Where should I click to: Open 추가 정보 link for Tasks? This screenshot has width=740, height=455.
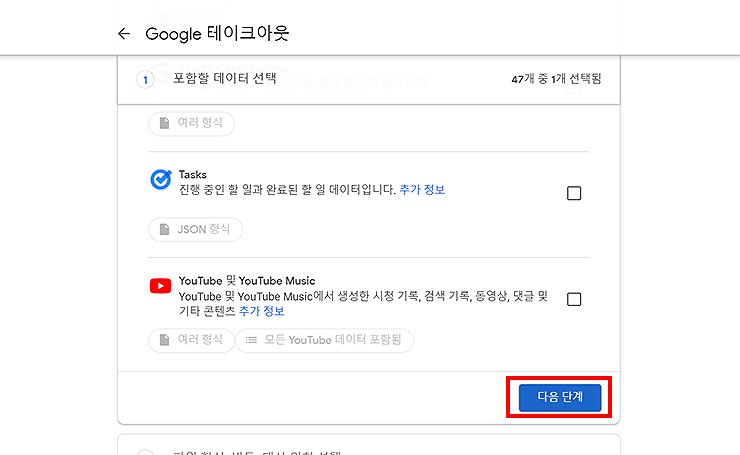coord(422,190)
